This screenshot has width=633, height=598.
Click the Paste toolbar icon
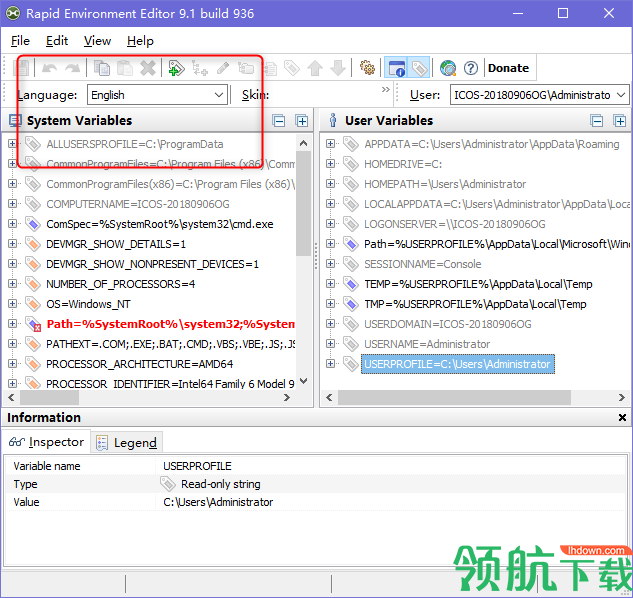pyautogui.click(x=125, y=68)
